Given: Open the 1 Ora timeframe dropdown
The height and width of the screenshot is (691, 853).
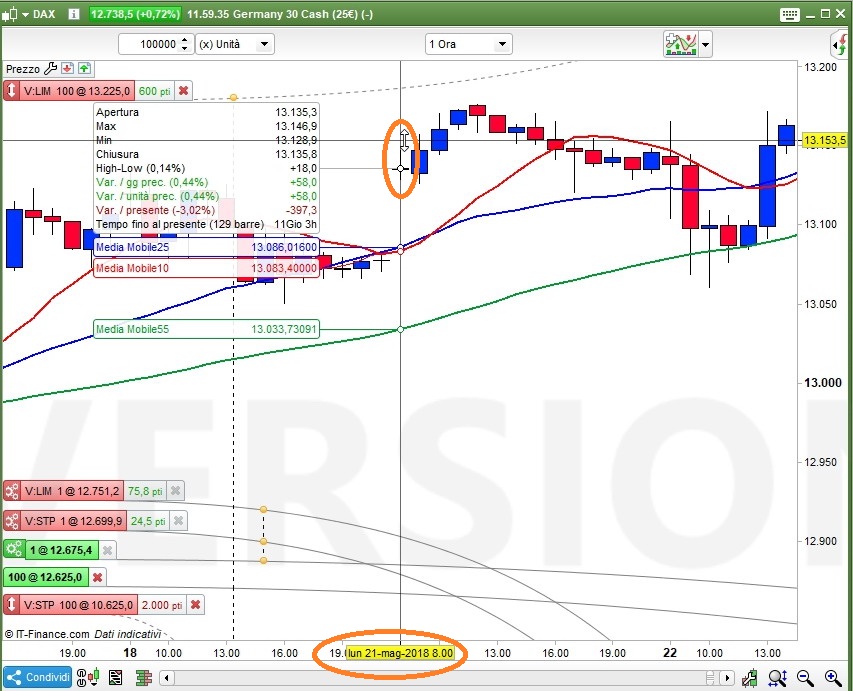Looking at the screenshot, I should tap(468, 44).
